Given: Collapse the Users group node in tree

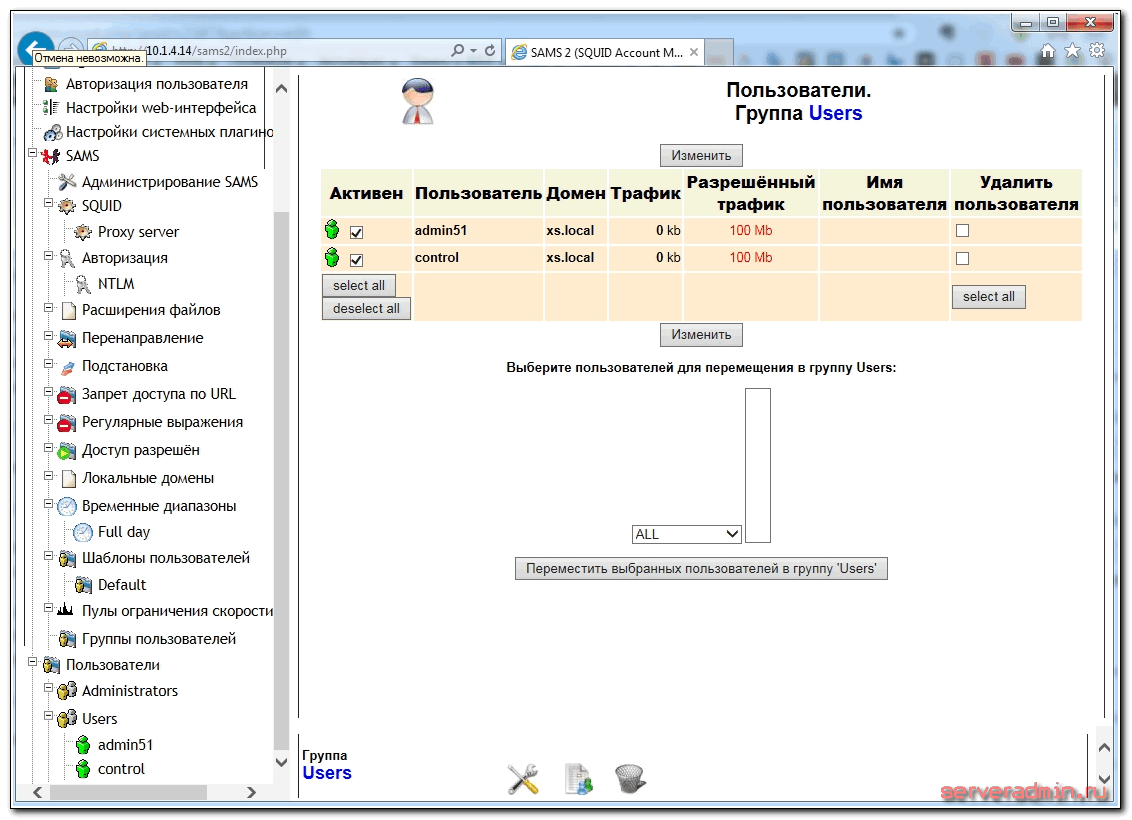Looking at the screenshot, I should 48,715.
